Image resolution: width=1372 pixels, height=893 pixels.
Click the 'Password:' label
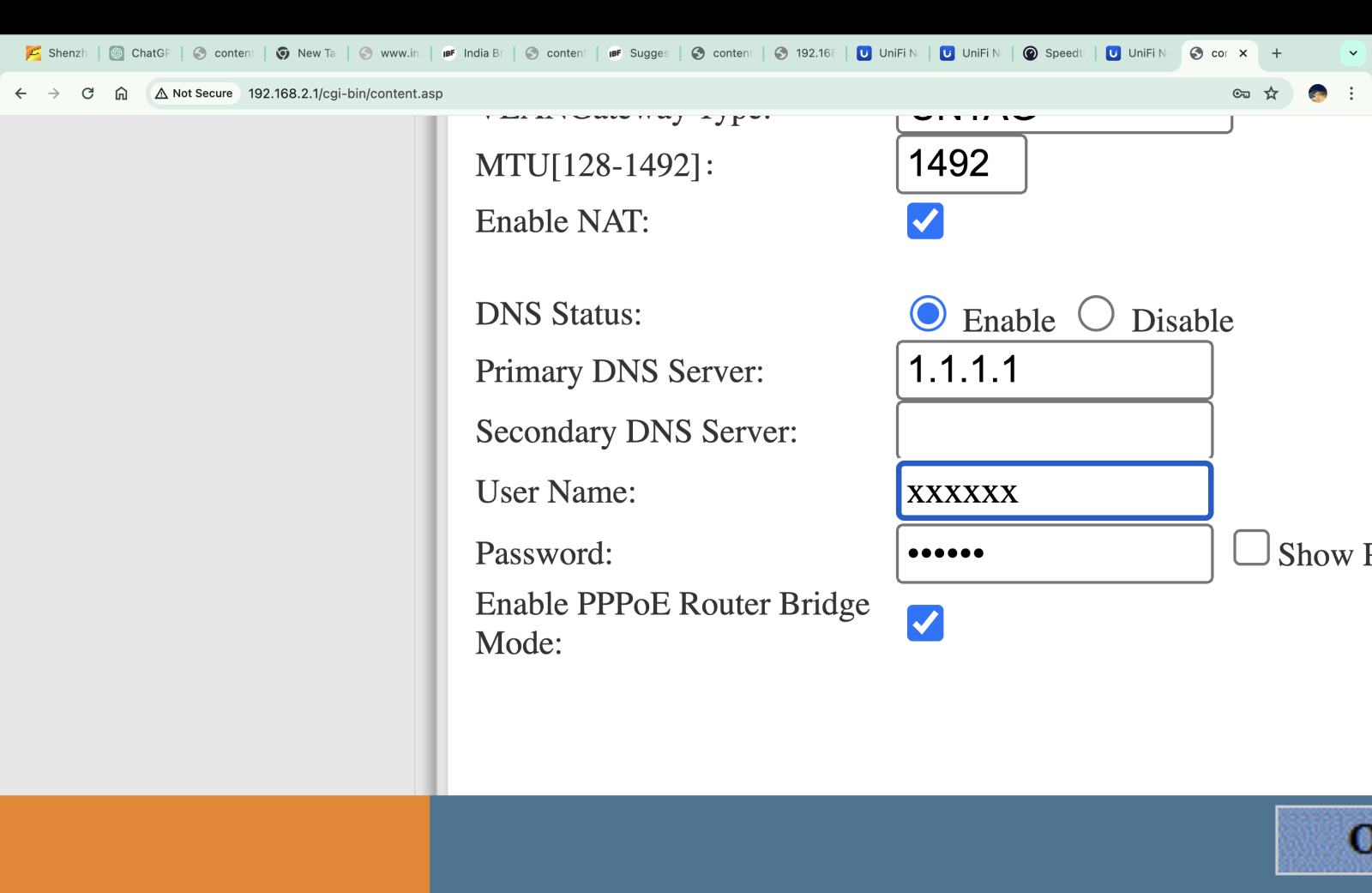pos(544,553)
